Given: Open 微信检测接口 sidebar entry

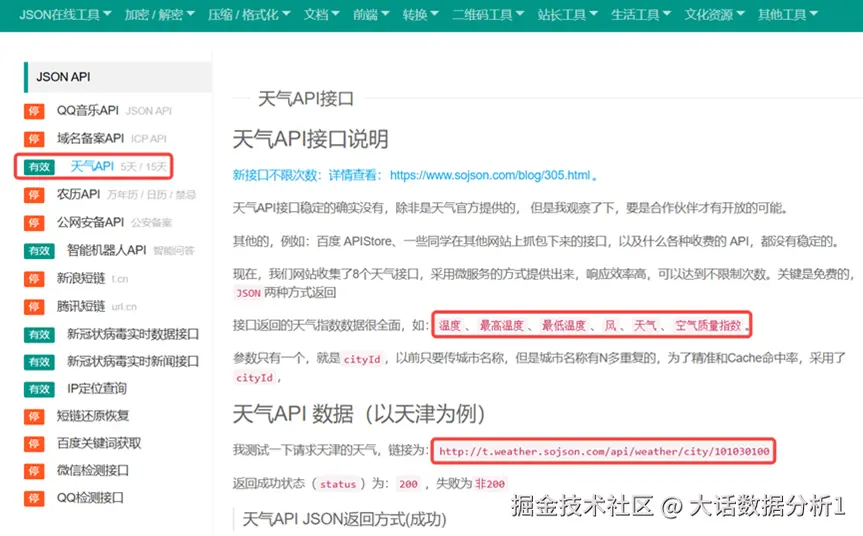Looking at the screenshot, I should (x=93, y=471).
